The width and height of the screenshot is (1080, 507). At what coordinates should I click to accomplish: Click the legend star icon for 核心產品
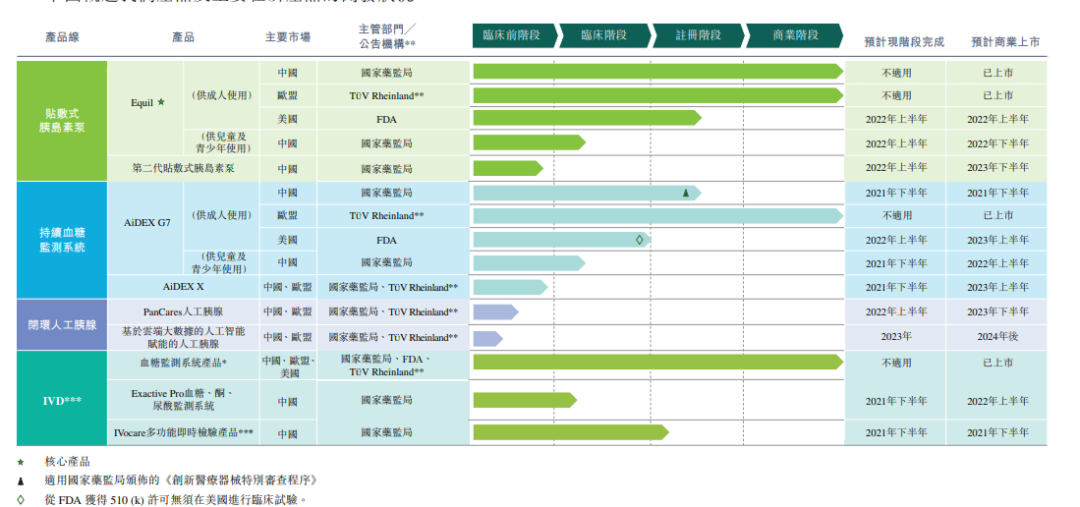pyautogui.click(x=21, y=462)
